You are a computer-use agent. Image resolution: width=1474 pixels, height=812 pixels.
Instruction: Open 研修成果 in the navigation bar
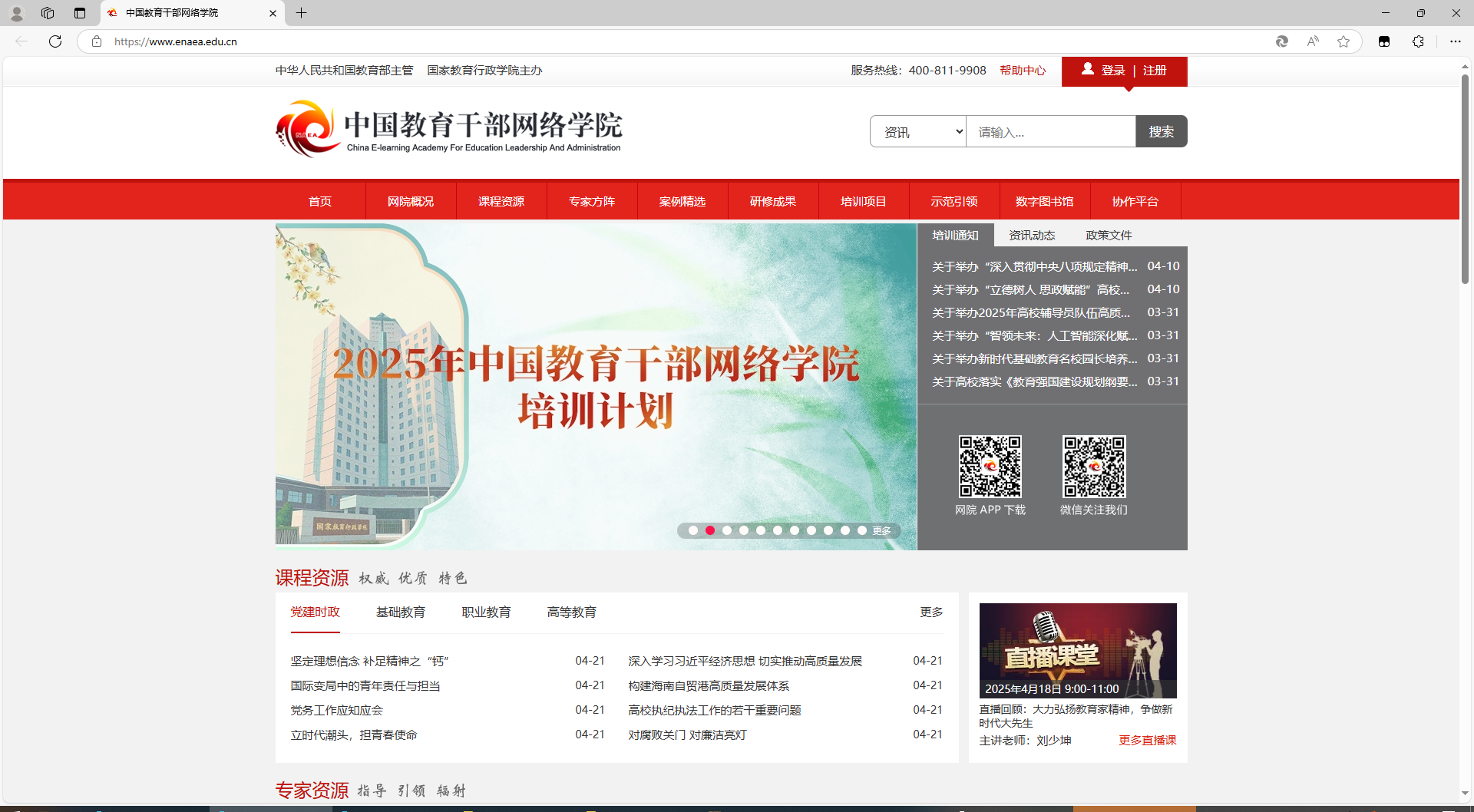[x=773, y=201]
